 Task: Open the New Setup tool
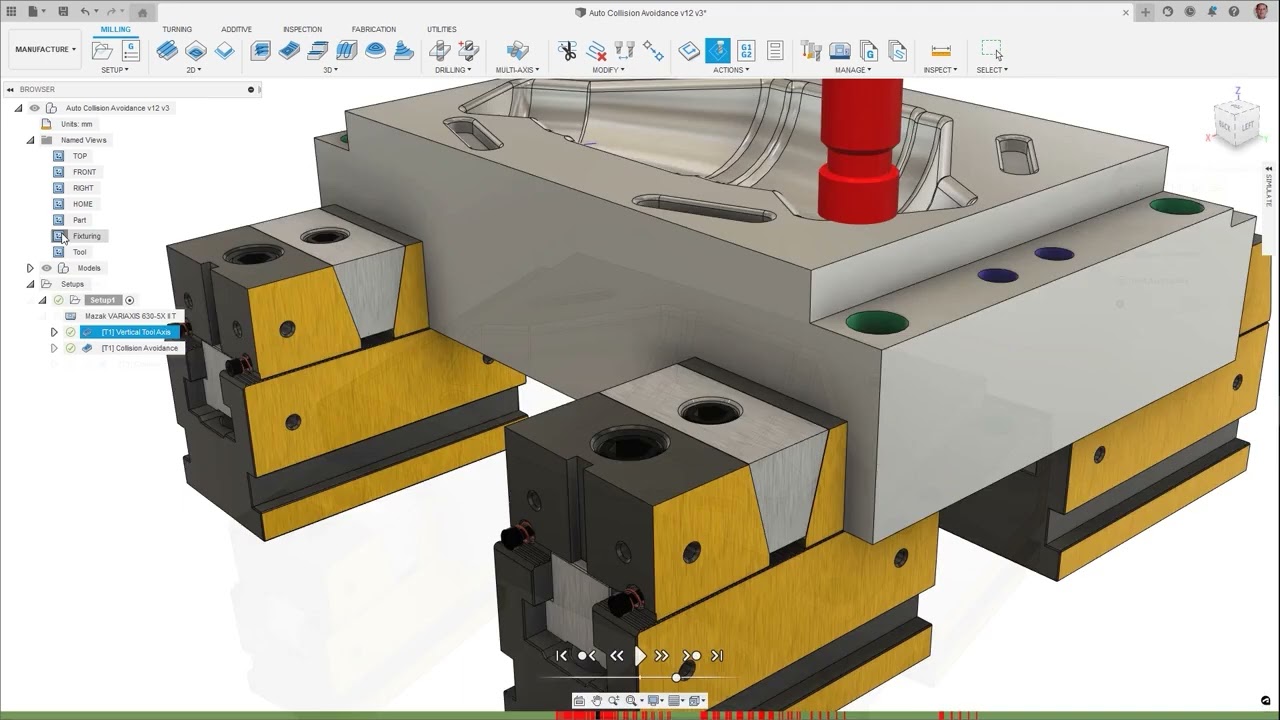click(102, 50)
